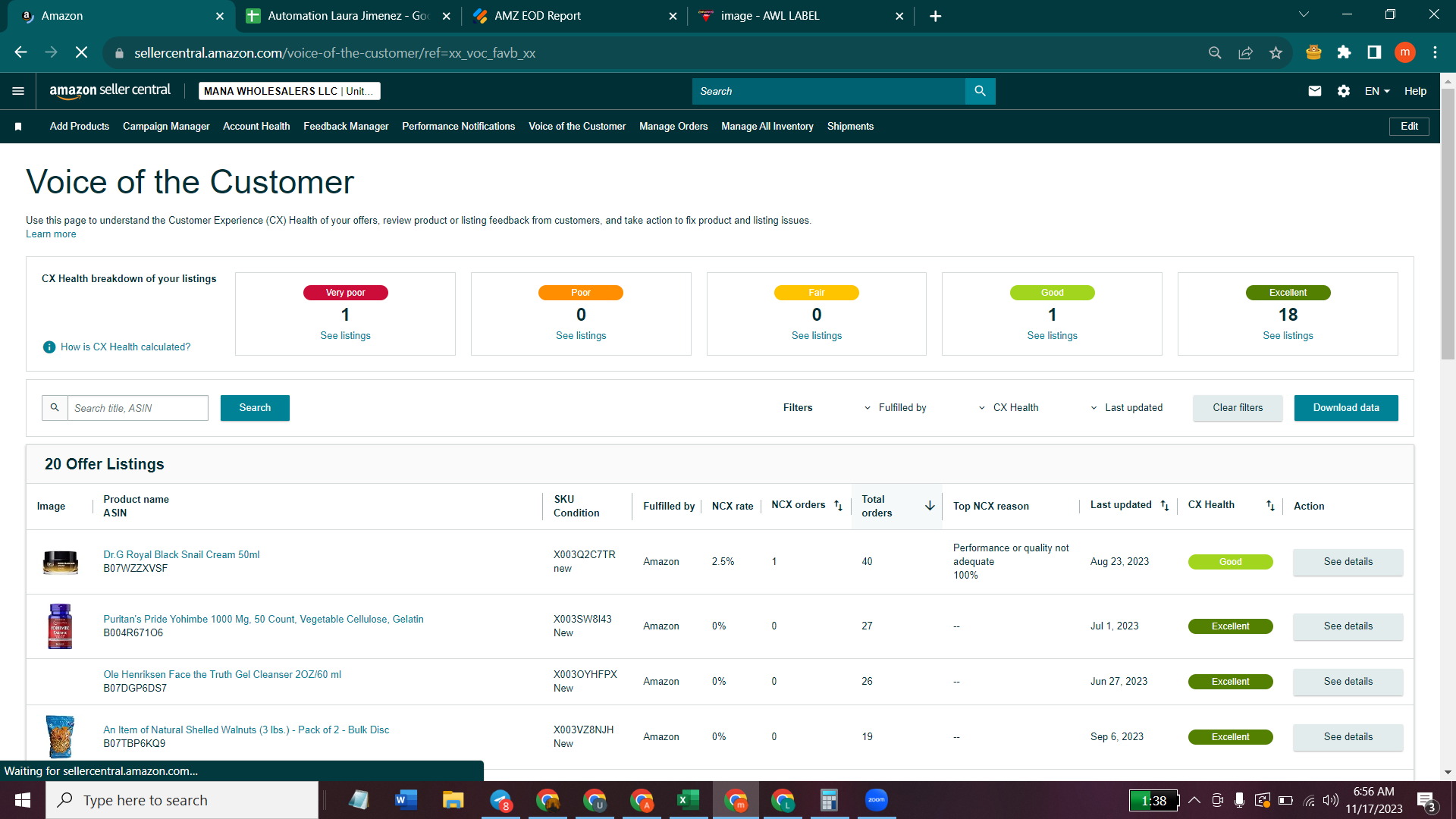
Task: See listings under Very poor
Action: (x=345, y=336)
